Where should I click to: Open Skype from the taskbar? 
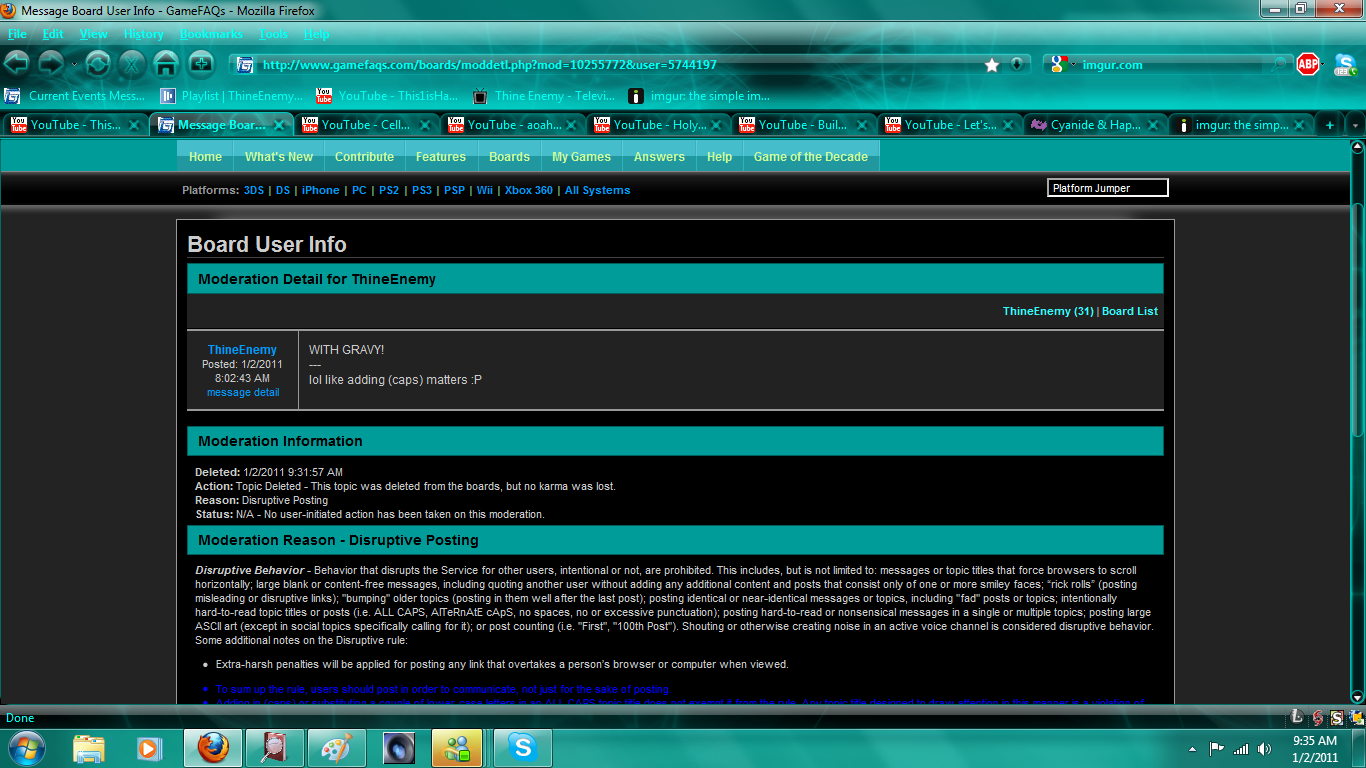521,747
